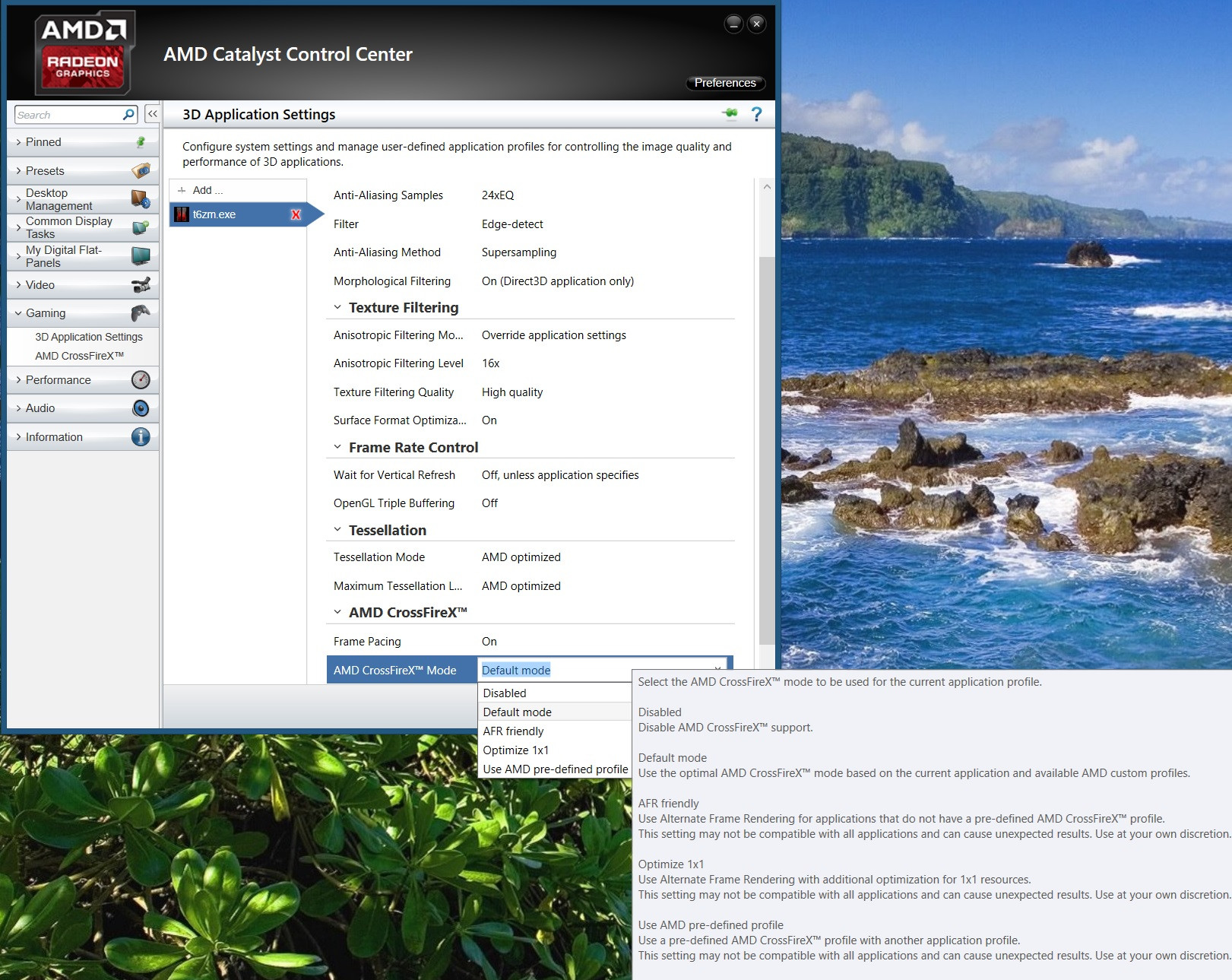Viewport: 1232px width, 980px height.
Task: Expand My Digital Flat-Panels section
Action: tap(18, 256)
